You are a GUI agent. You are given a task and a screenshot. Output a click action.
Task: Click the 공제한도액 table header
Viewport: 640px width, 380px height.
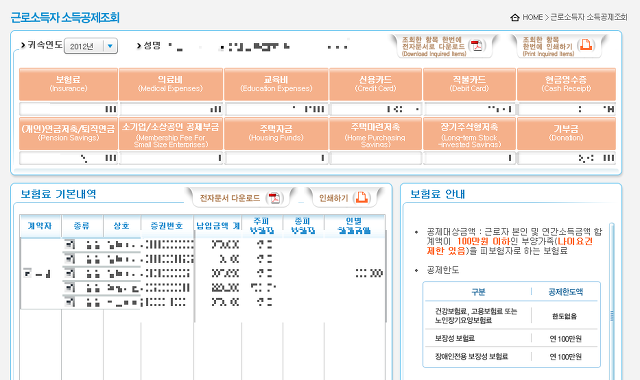coord(565,292)
